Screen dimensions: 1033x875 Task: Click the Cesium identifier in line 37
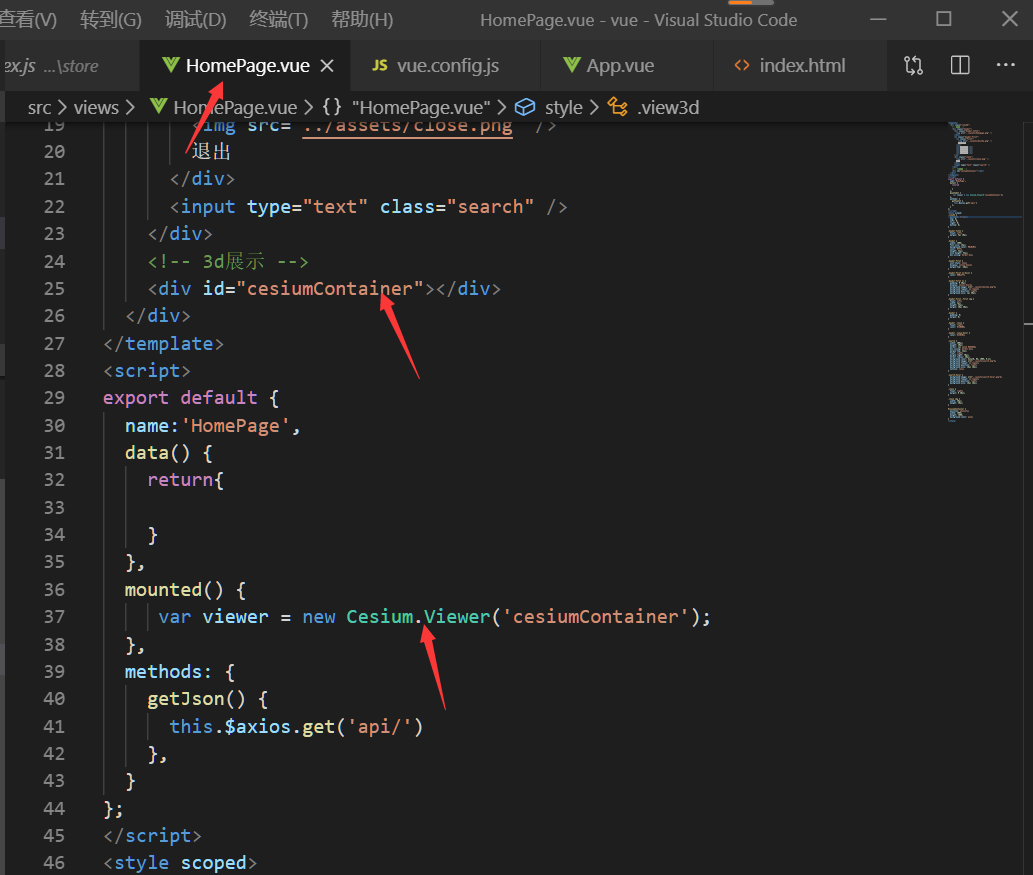click(379, 617)
